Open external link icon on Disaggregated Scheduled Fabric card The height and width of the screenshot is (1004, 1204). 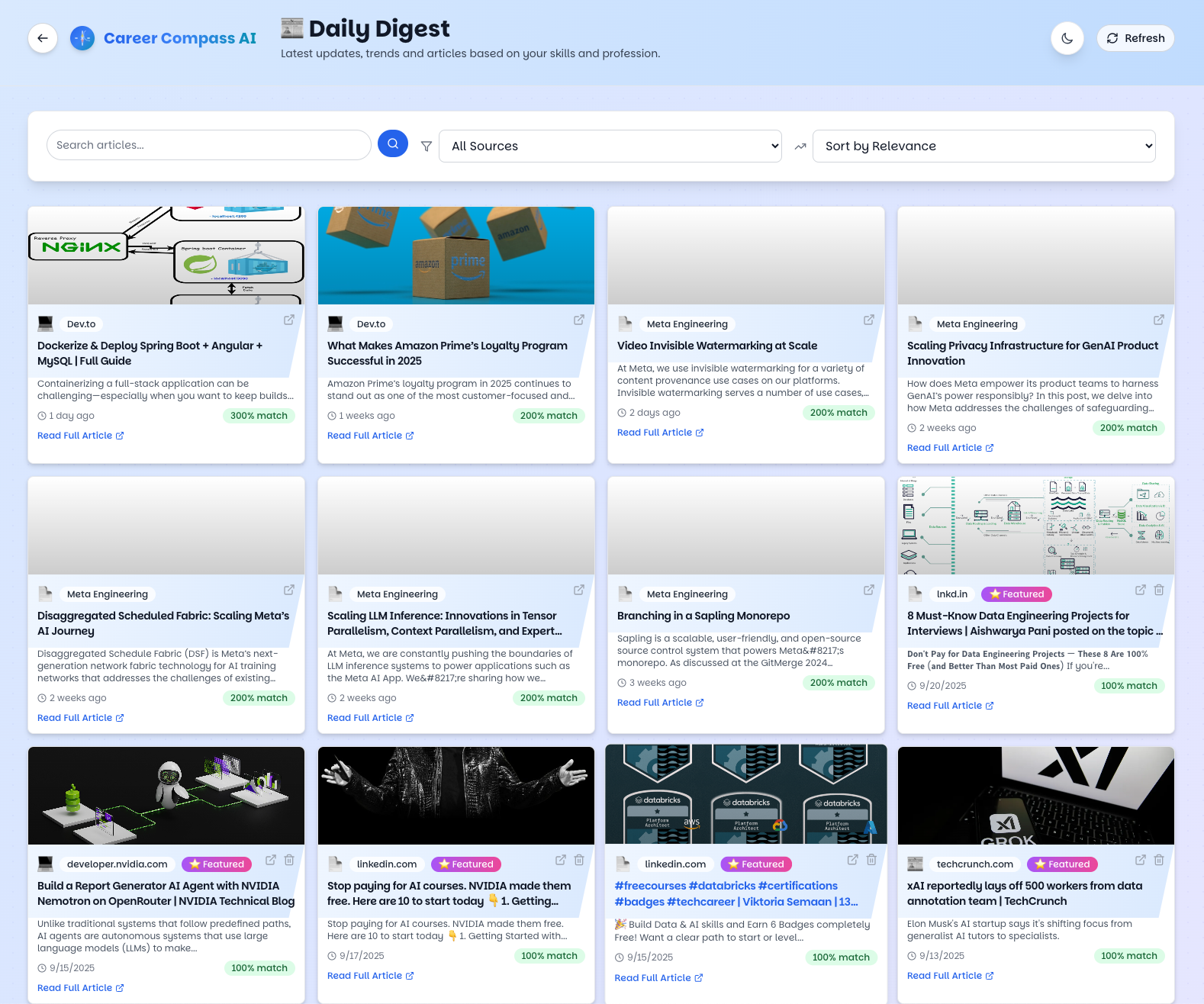pyautogui.click(x=289, y=590)
